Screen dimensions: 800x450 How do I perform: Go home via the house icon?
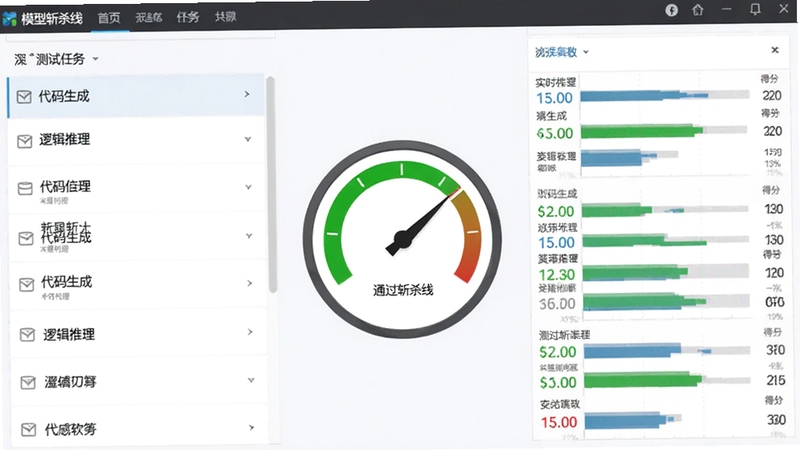[697, 10]
